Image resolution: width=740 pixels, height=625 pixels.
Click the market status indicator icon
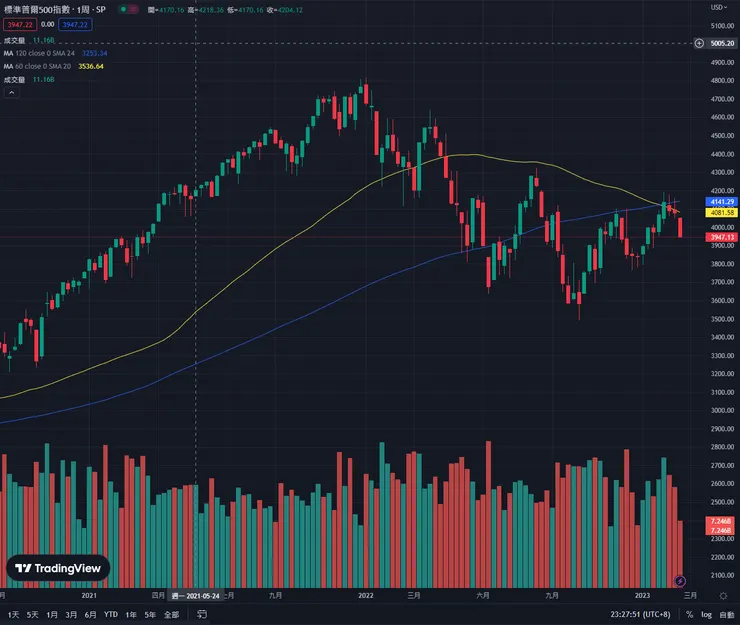coord(122,9)
